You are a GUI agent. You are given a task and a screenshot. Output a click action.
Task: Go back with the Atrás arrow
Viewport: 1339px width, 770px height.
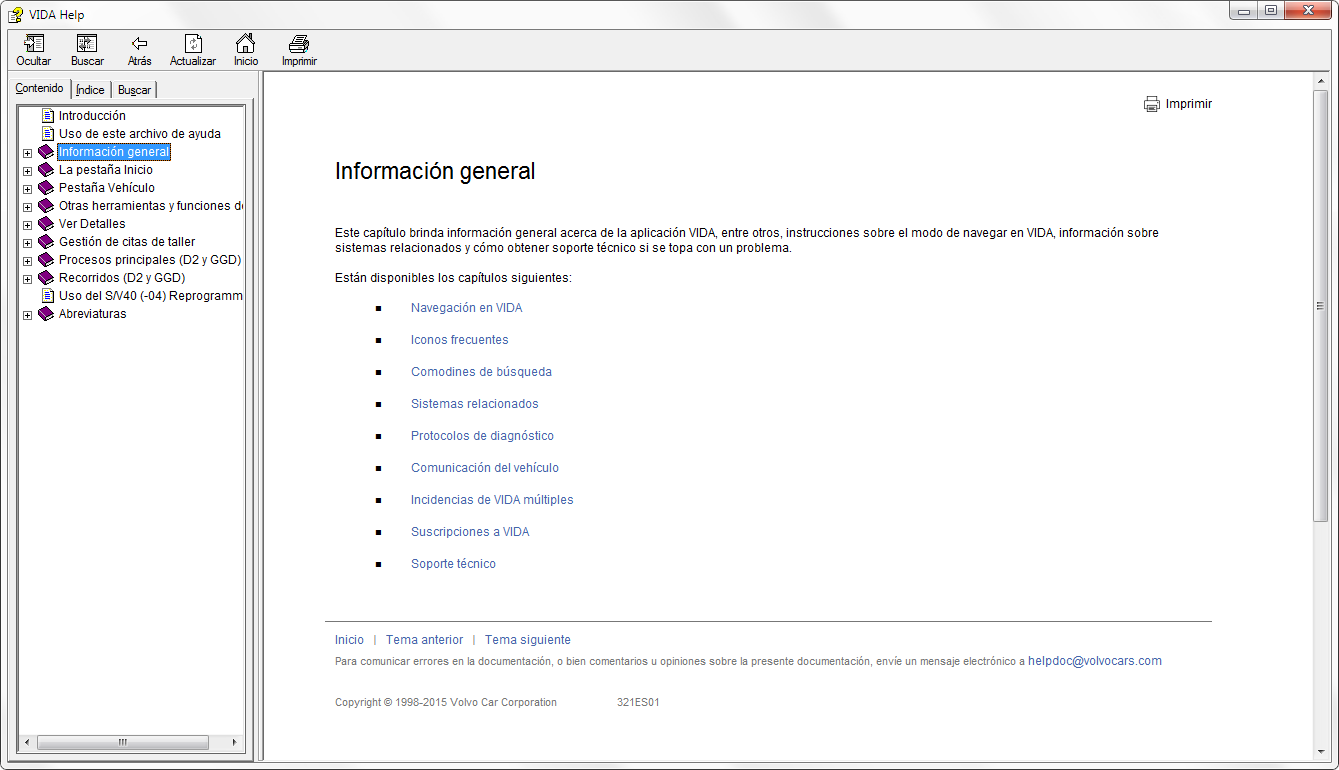[x=140, y=44]
